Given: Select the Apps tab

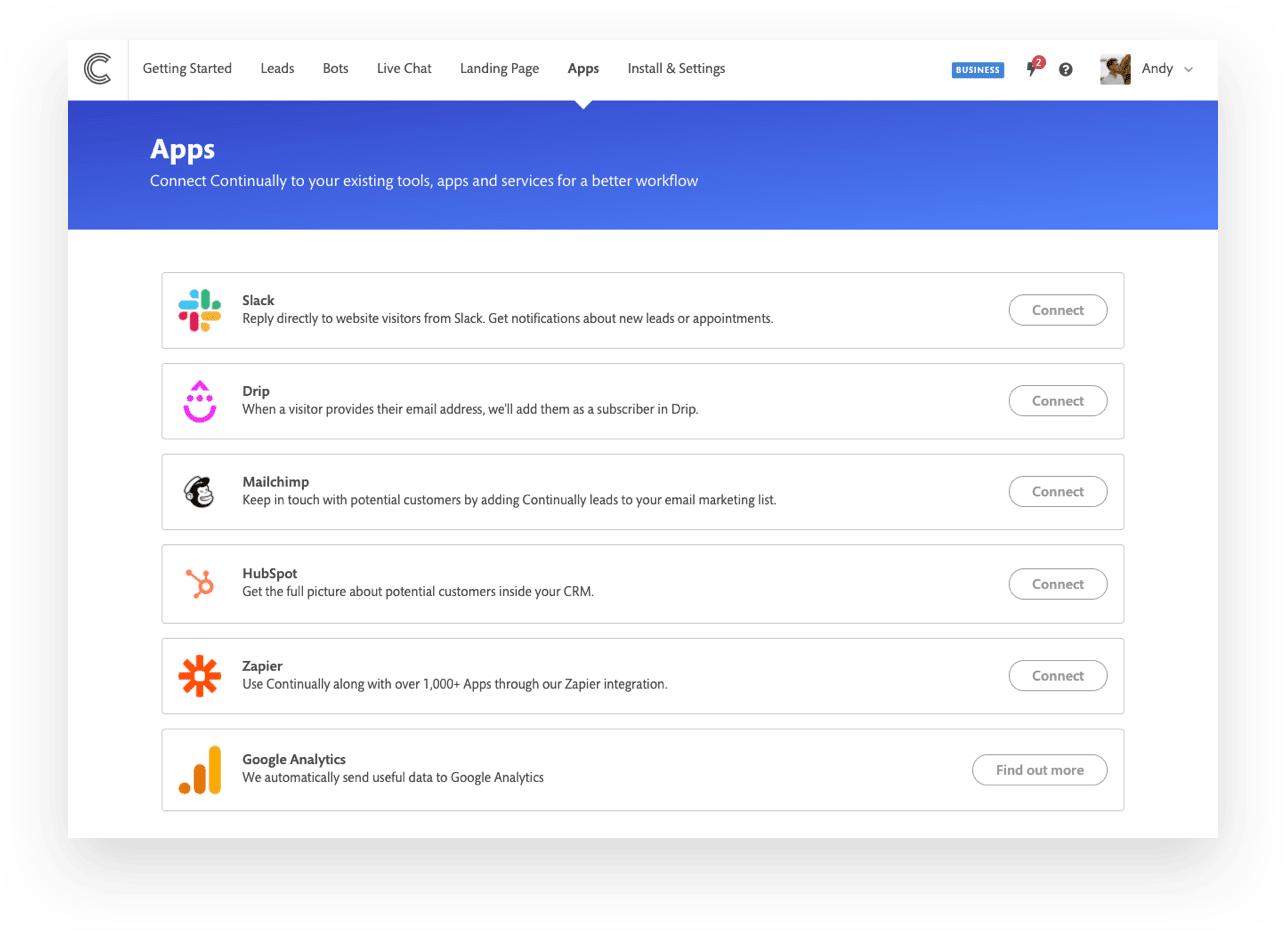Looking at the screenshot, I should (x=583, y=69).
